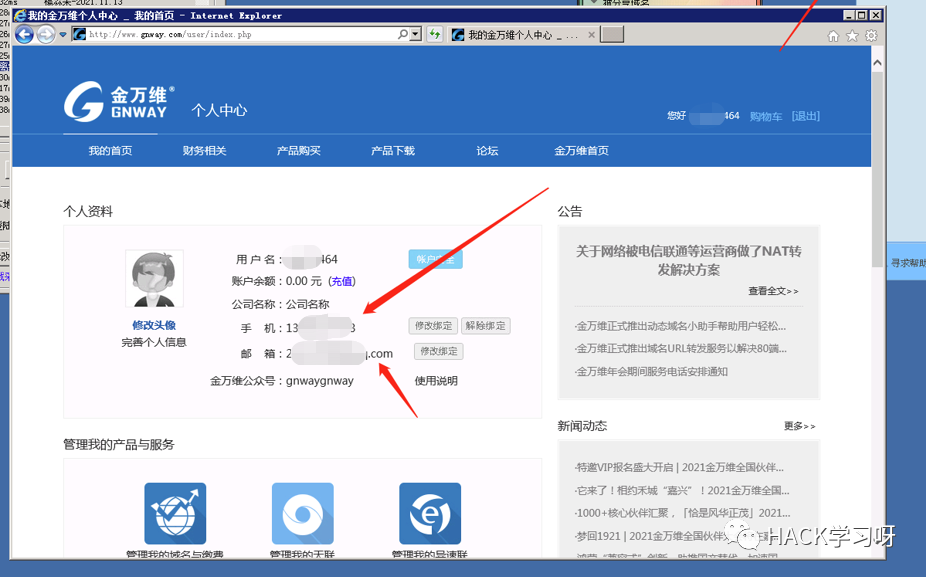926x577 pixels.
Task: Open the 购物车 shopping cart link
Action: coord(765,116)
